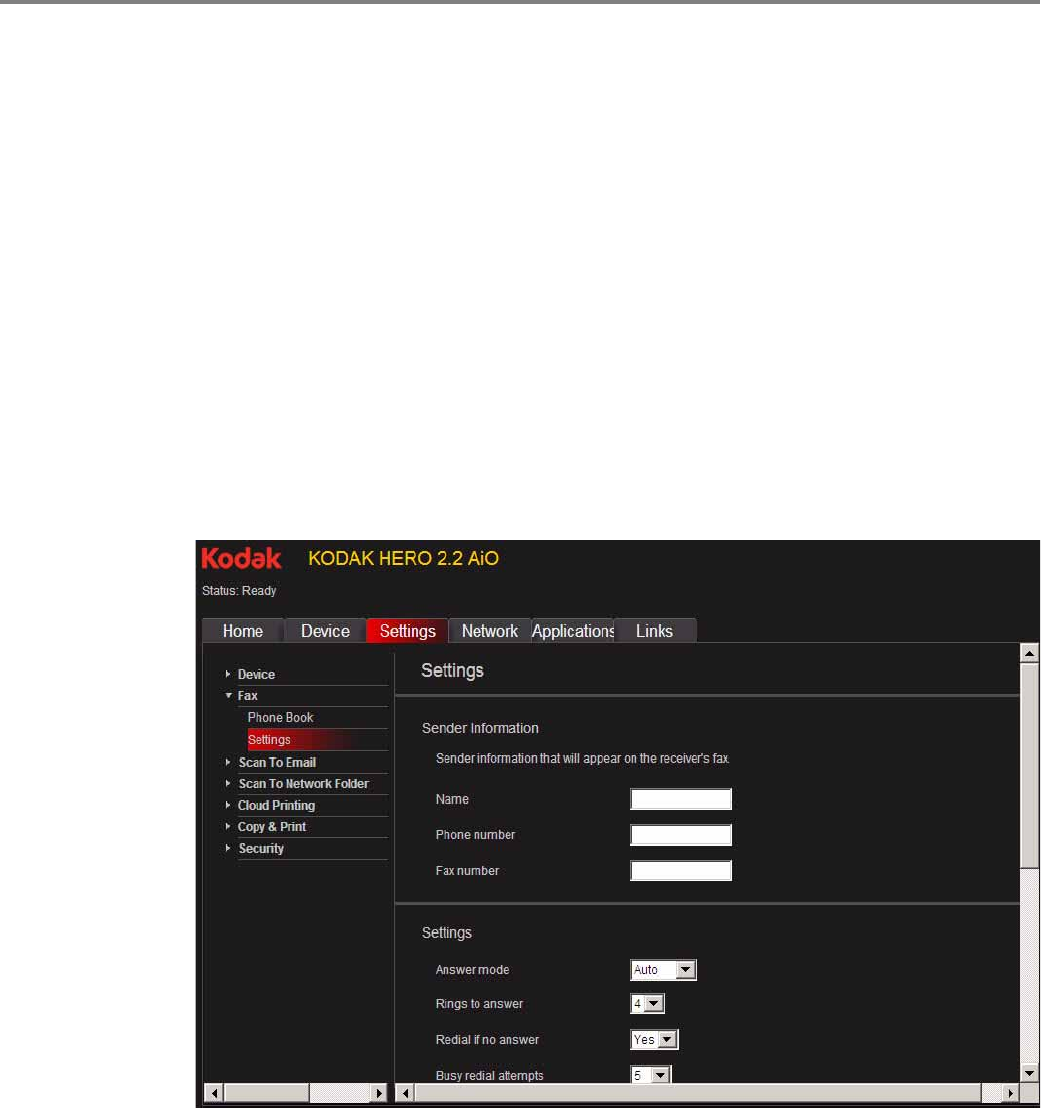Screen dimensions: 1041x1108
Task: Open the Answer mode dropdown
Action: click(x=663, y=970)
